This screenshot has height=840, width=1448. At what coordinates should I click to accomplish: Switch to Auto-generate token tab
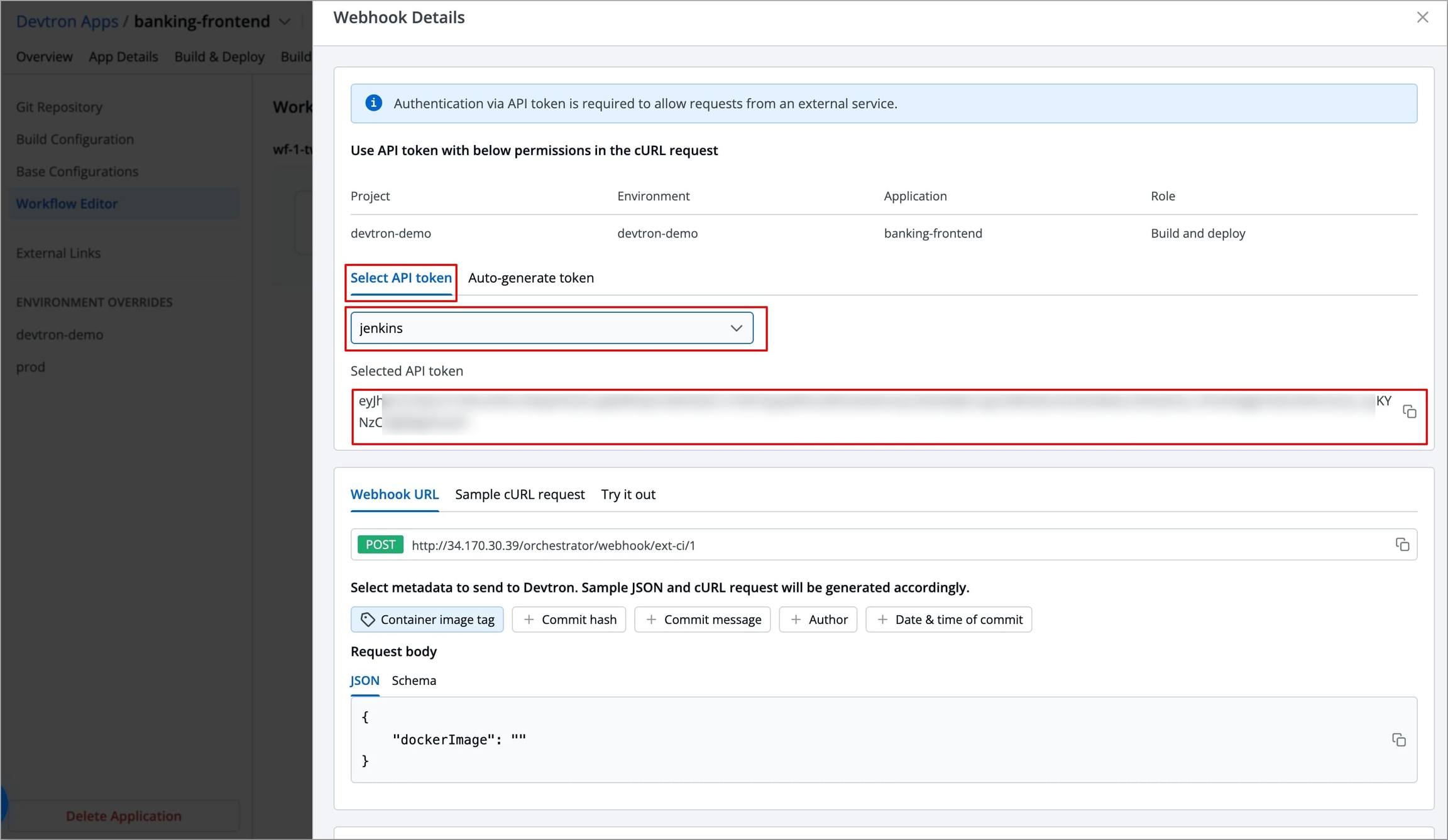pos(530,278)
